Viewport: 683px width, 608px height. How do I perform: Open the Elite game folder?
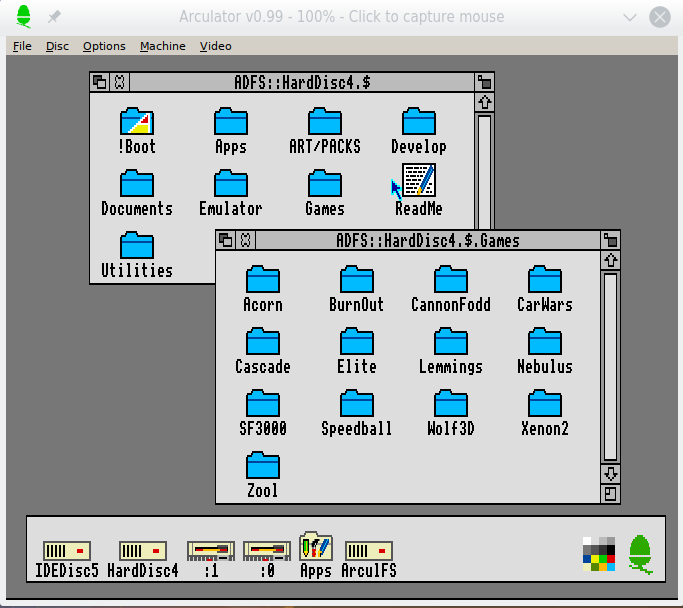point(356,342)
